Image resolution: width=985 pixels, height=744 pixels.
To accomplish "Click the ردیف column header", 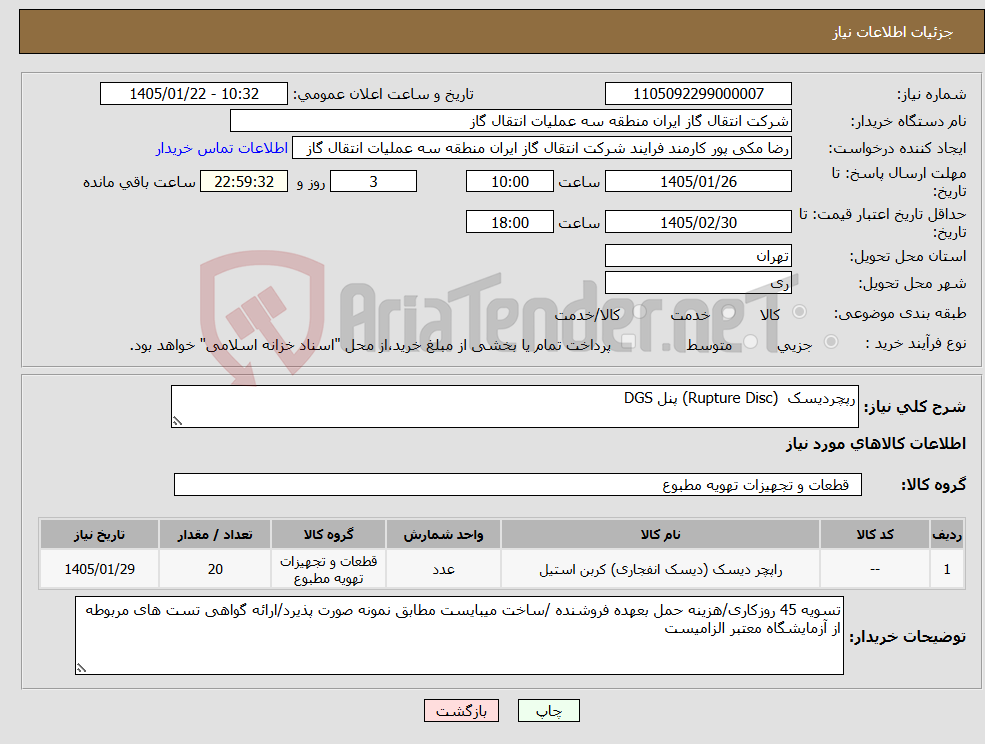I will click(x=947, y=535).
